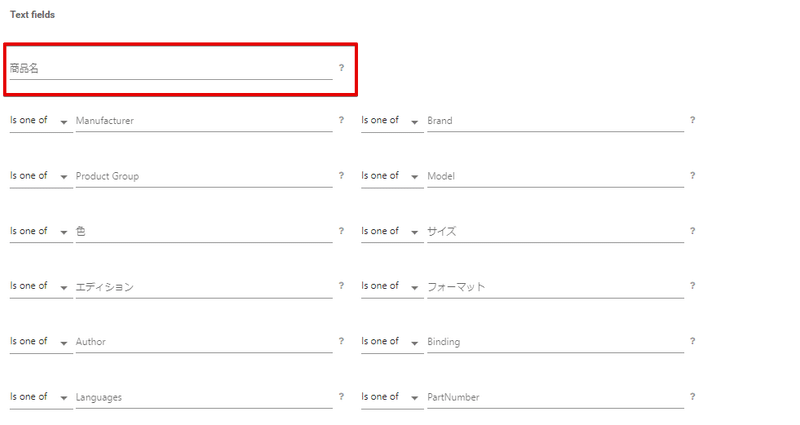Click help icon beside Product Group field

coord(341,176)
